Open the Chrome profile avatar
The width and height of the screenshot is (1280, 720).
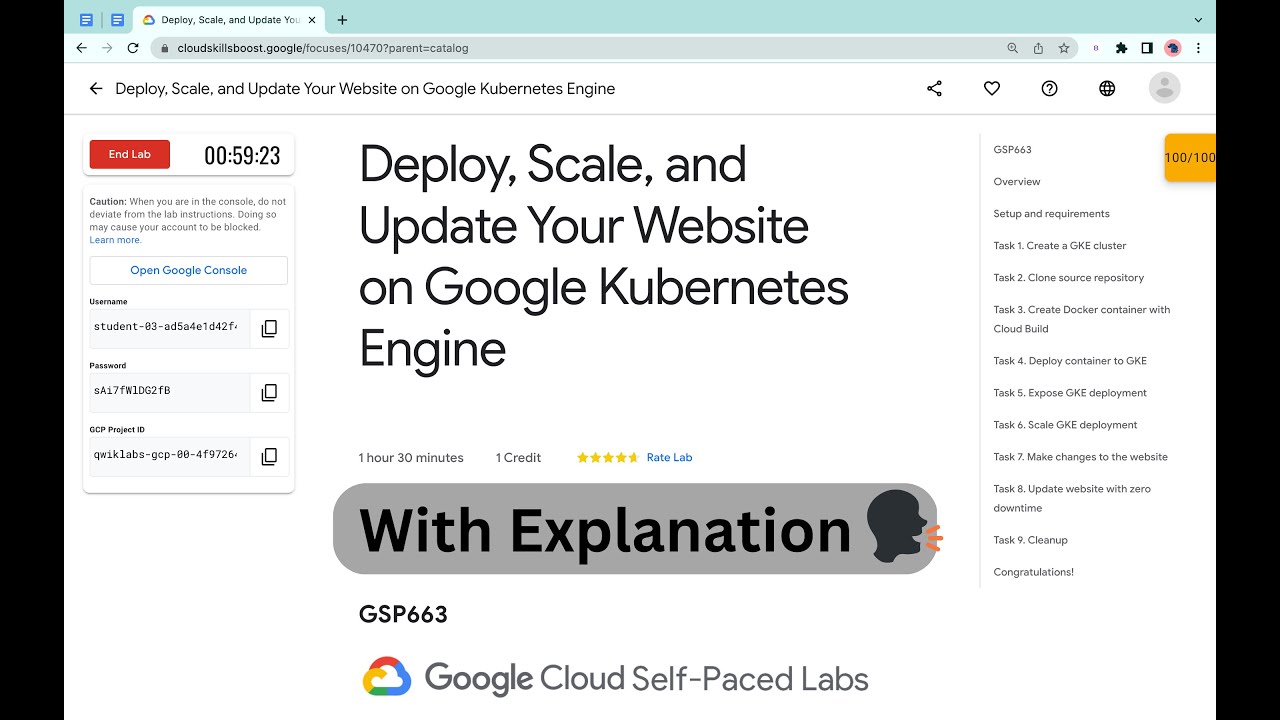[x=1173, y=48]
